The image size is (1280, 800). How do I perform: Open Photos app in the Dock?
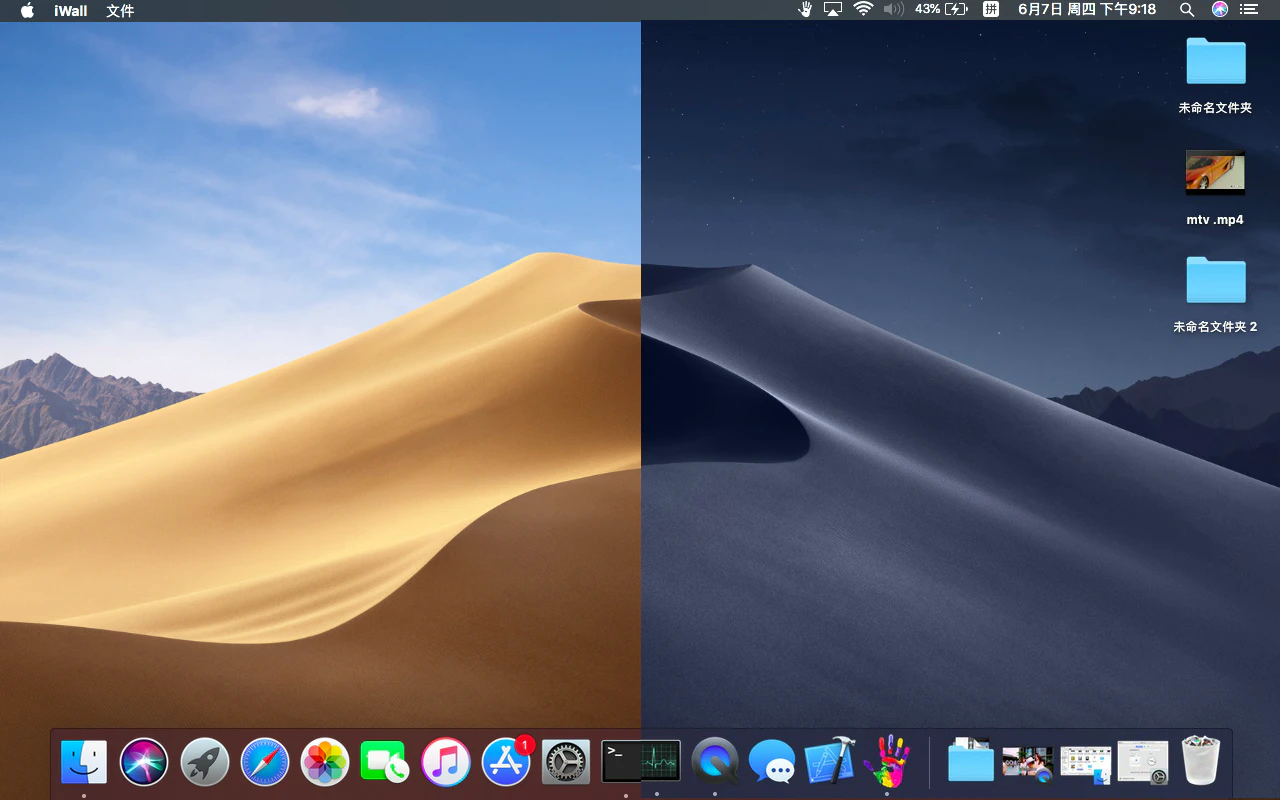325,762
